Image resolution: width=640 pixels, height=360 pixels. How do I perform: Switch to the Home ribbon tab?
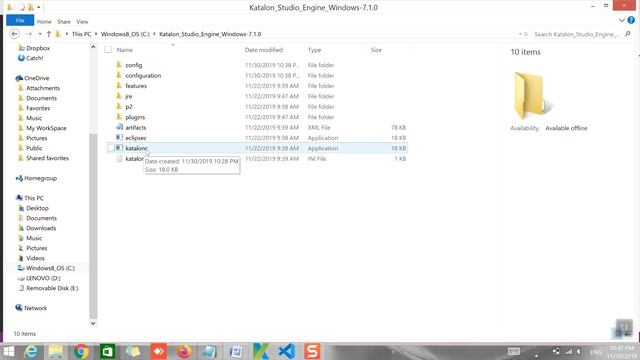[x=44, y=22]
